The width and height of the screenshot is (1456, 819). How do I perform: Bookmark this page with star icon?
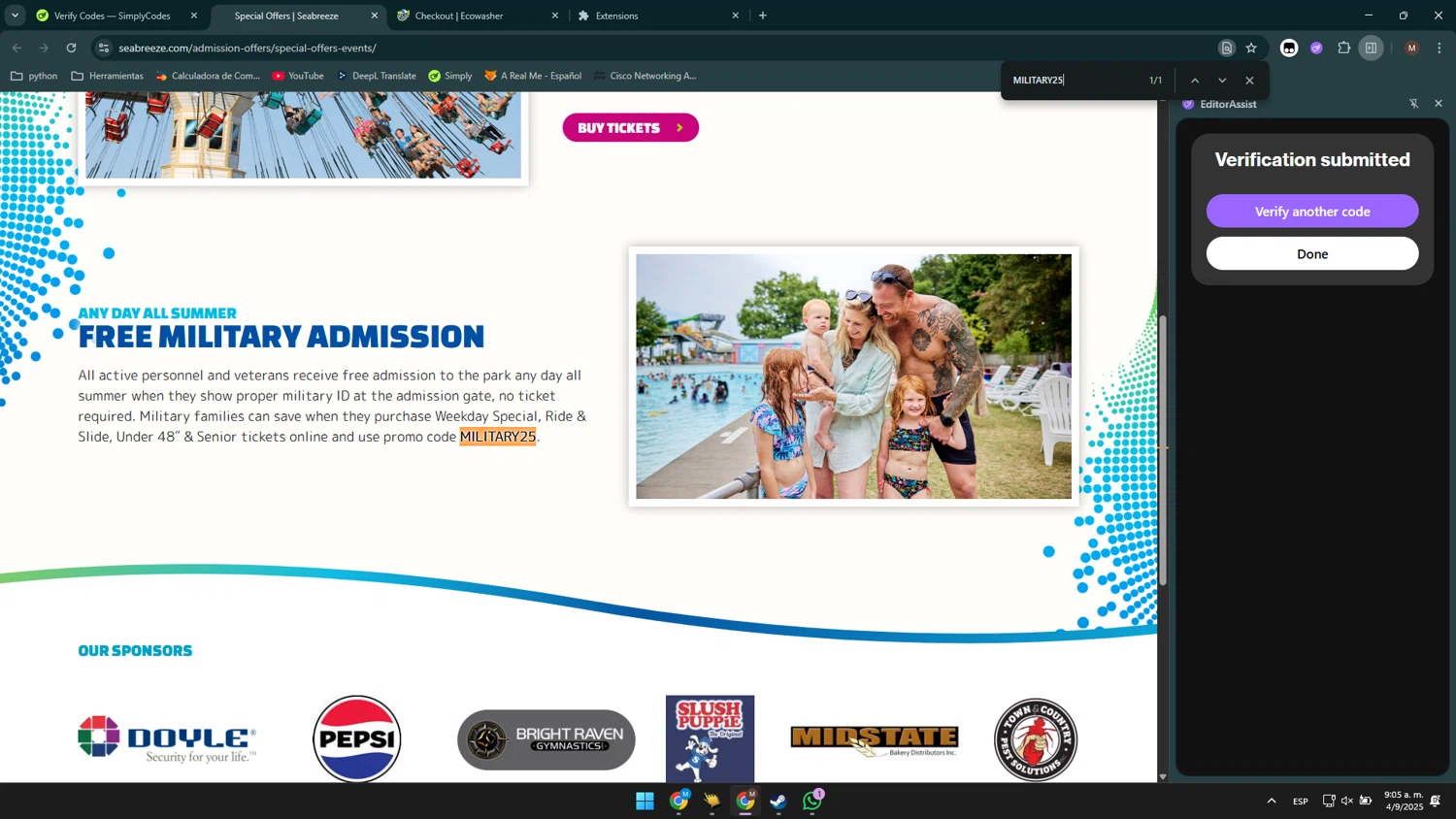[1251, 48]
